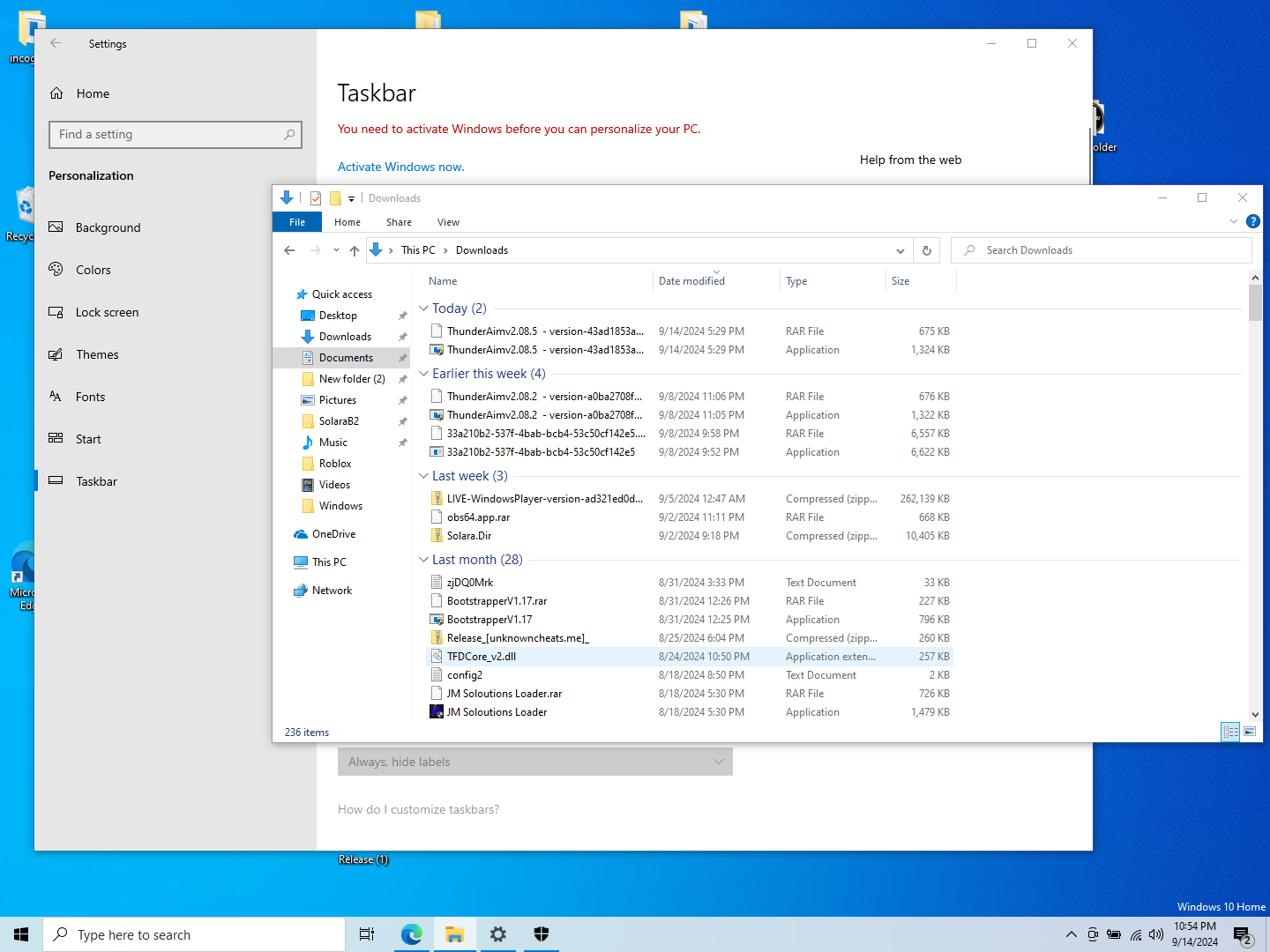Click 'Find a setting' search box
Screen dimensions: 1270x952
(x=176, y=135)
